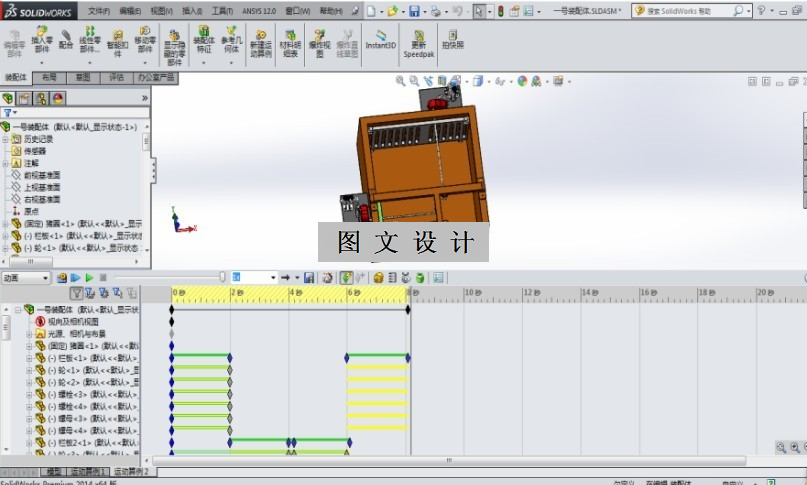Toggle the funnel filter button above the motion tree
The height and width of the screenshot is (485, 807).
point(76,293)
